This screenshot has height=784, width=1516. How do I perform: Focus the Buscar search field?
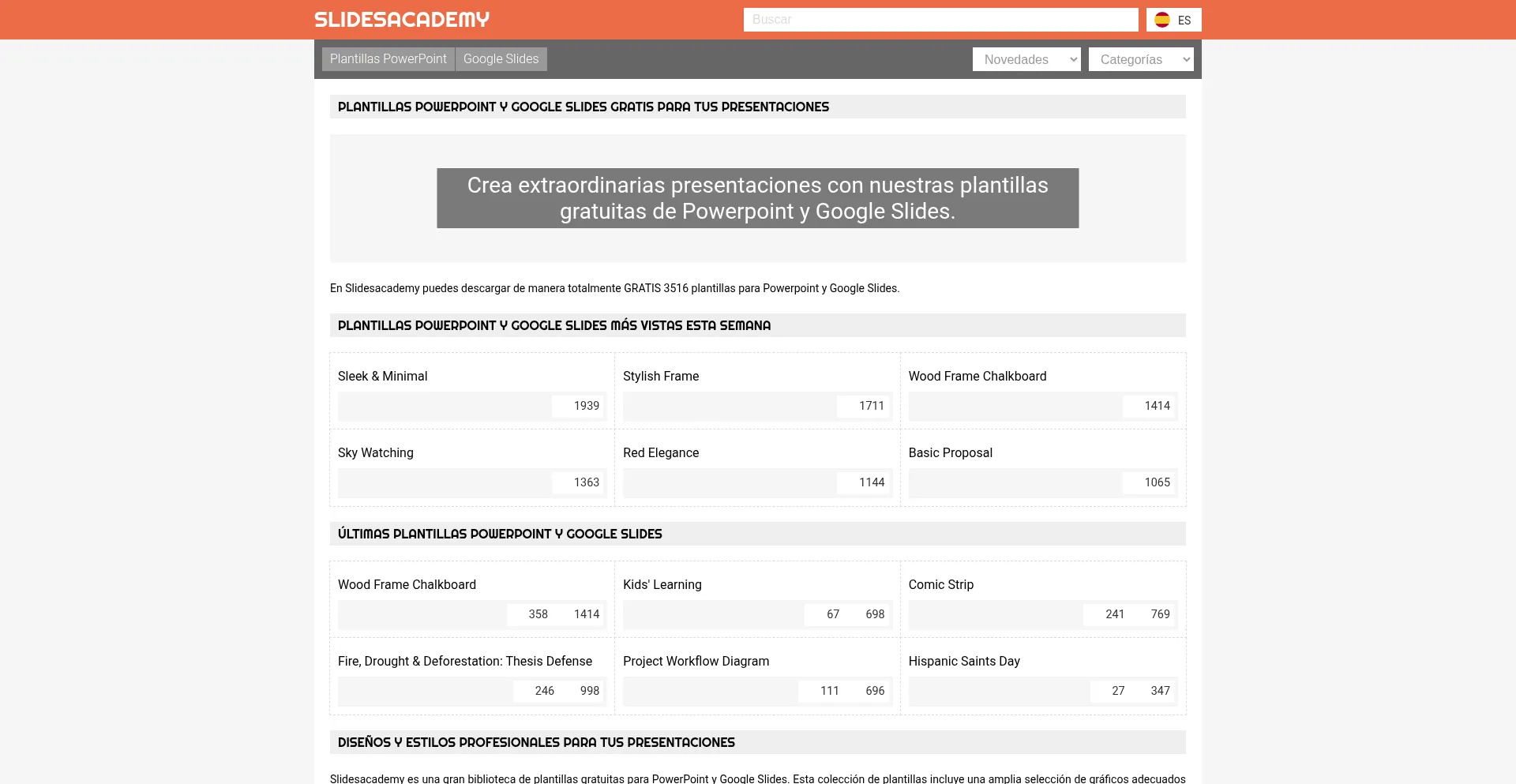[940, 20]
